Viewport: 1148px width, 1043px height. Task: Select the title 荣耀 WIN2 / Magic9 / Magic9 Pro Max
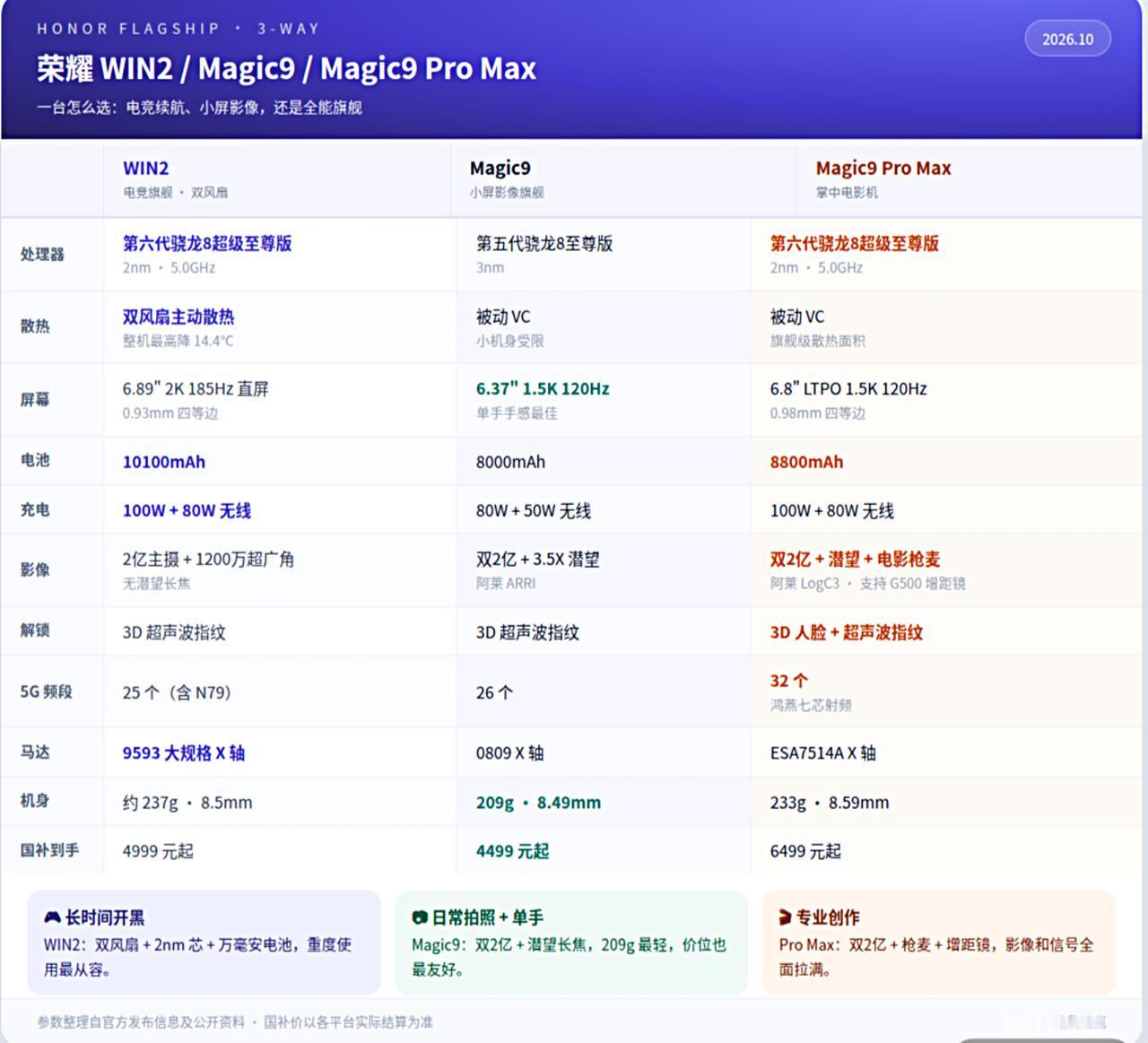click(286, 68)
